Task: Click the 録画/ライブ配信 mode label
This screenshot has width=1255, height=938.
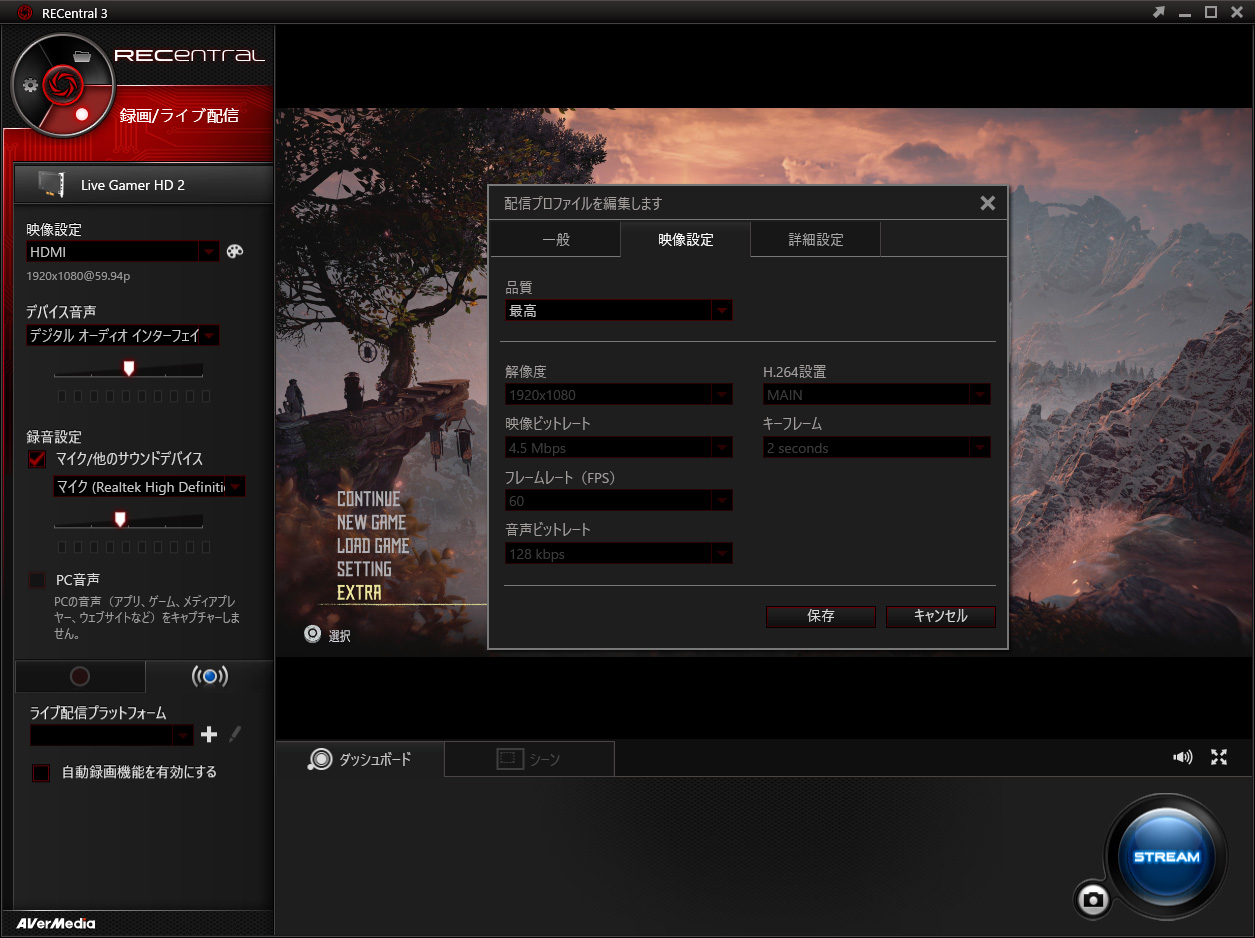Action: [x=179, y=115]
